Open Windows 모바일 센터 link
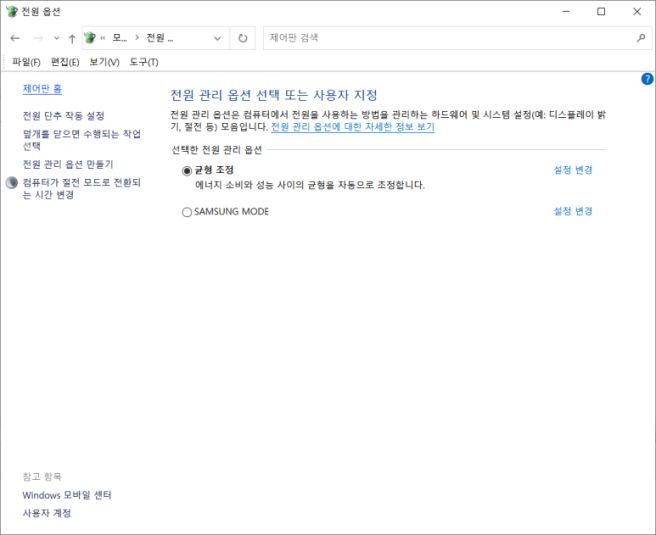The height and width of the screenshot is (535, 656). pos(67,495)
